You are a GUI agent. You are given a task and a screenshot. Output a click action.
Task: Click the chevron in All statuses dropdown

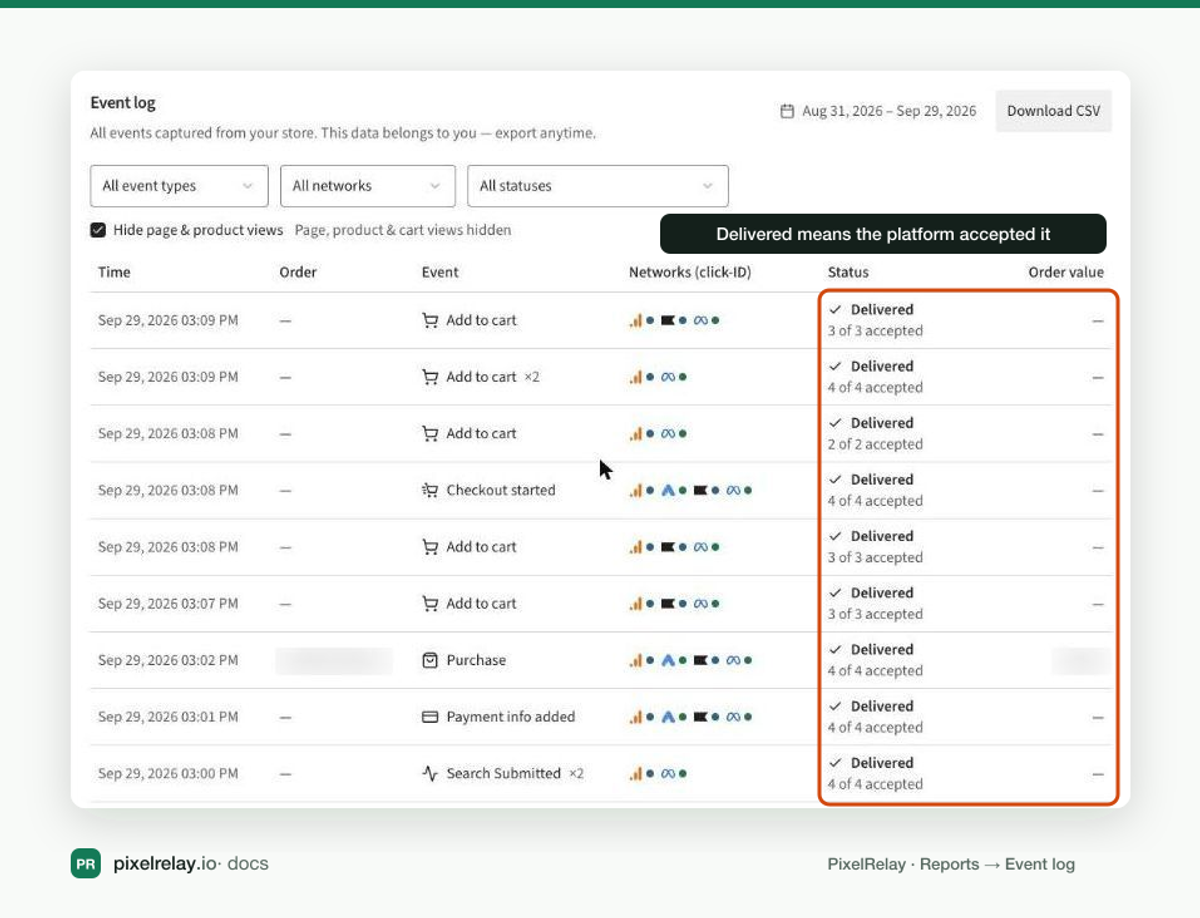(708, 186)
